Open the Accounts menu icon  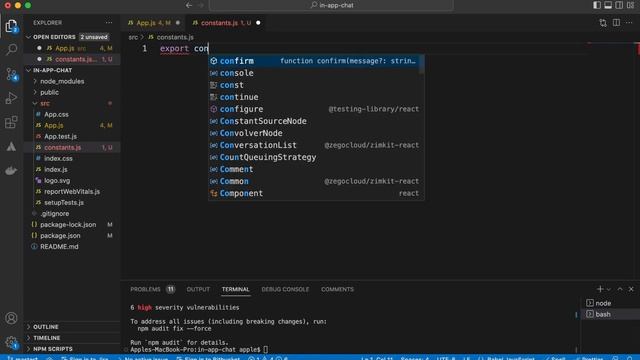(11, 318)
